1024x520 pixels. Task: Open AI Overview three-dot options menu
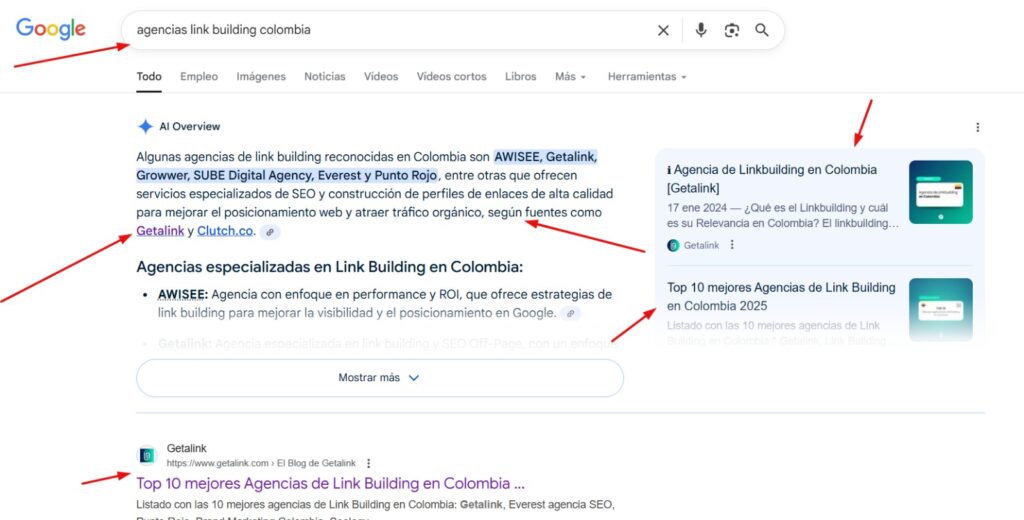[x=977, y=127]
